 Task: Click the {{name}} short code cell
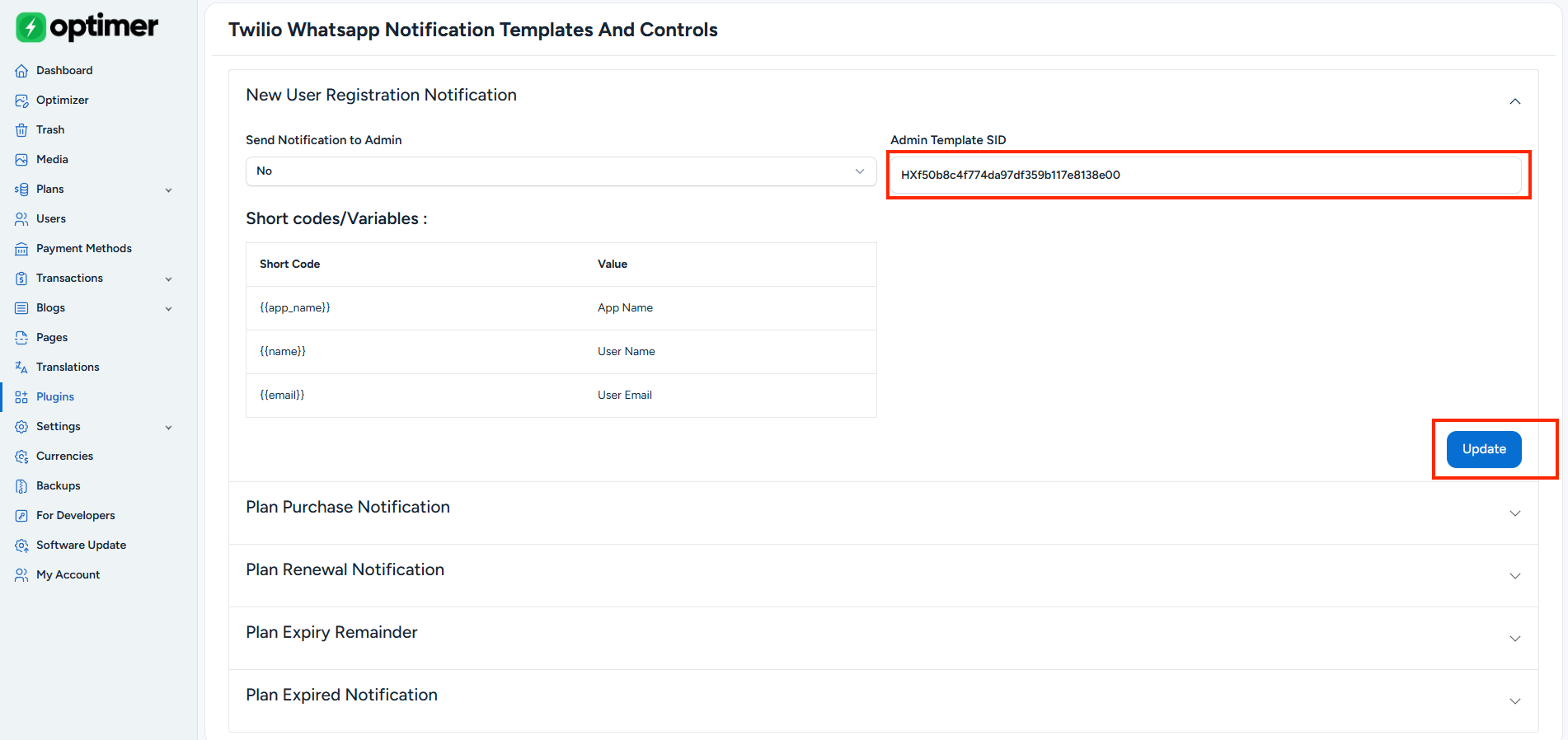click(283, 351)
